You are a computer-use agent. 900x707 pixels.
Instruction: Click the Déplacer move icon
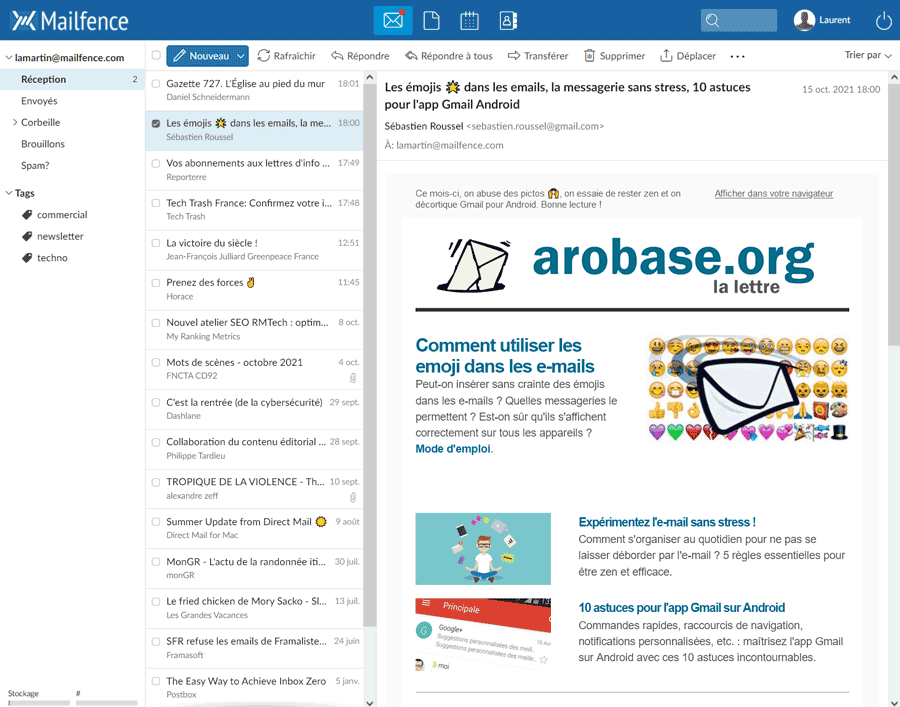pyautogui.click(x=666, y=56)
